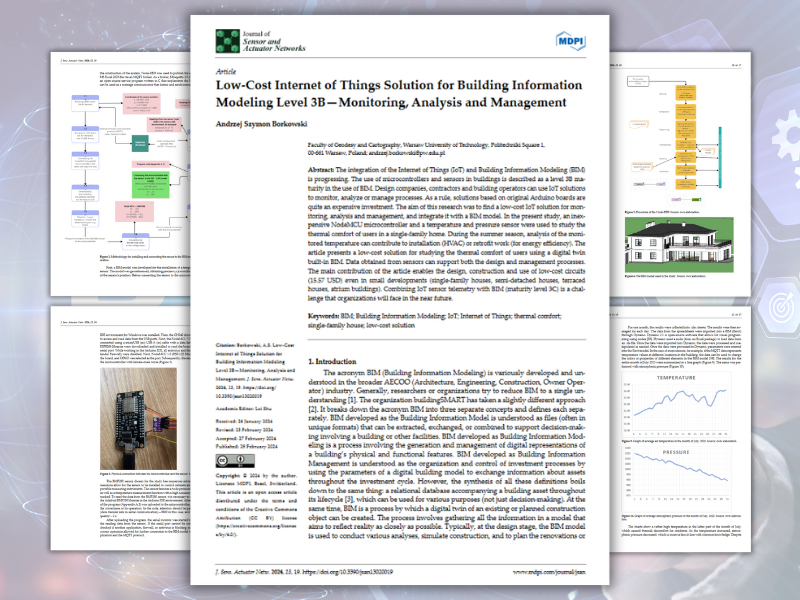
Task: Click the "Copyright:" label in the sidebar
Action: 228,476
